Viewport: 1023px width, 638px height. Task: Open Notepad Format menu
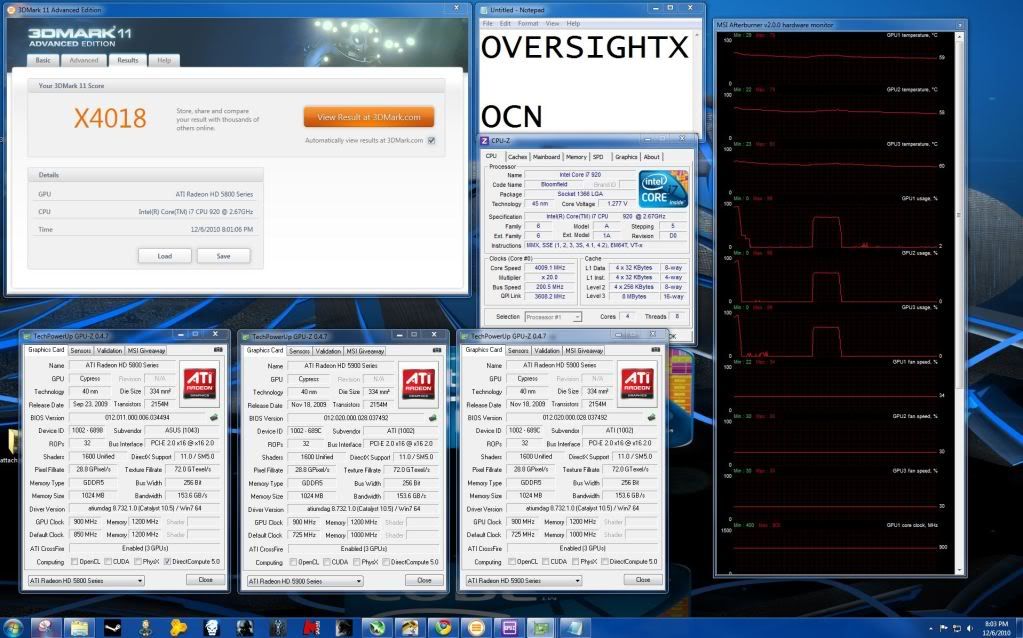pos(528,23)
